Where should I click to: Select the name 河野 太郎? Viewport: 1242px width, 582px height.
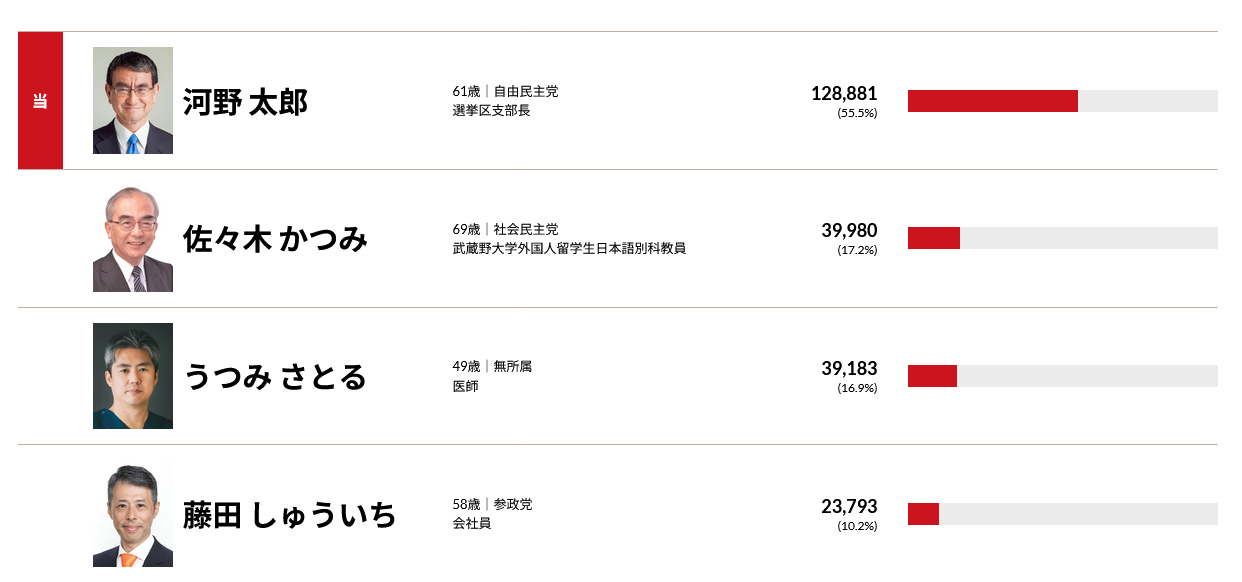[x=245, y=102]
